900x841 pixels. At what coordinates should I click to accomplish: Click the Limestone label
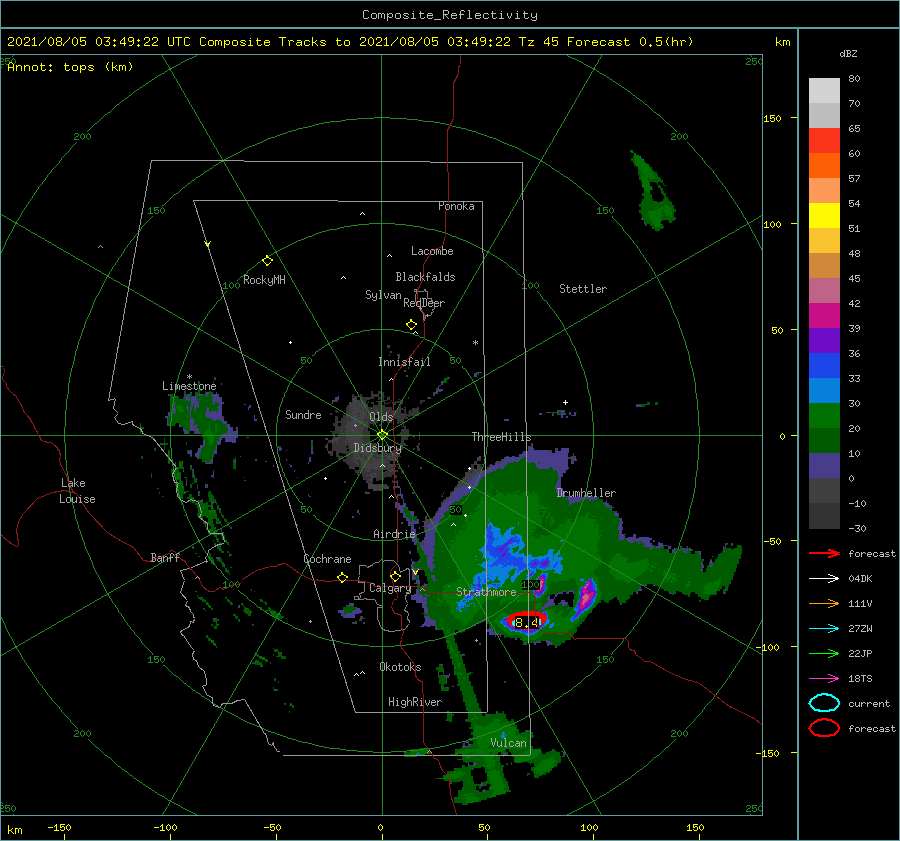pyautogui.click(x=189, y=386)
